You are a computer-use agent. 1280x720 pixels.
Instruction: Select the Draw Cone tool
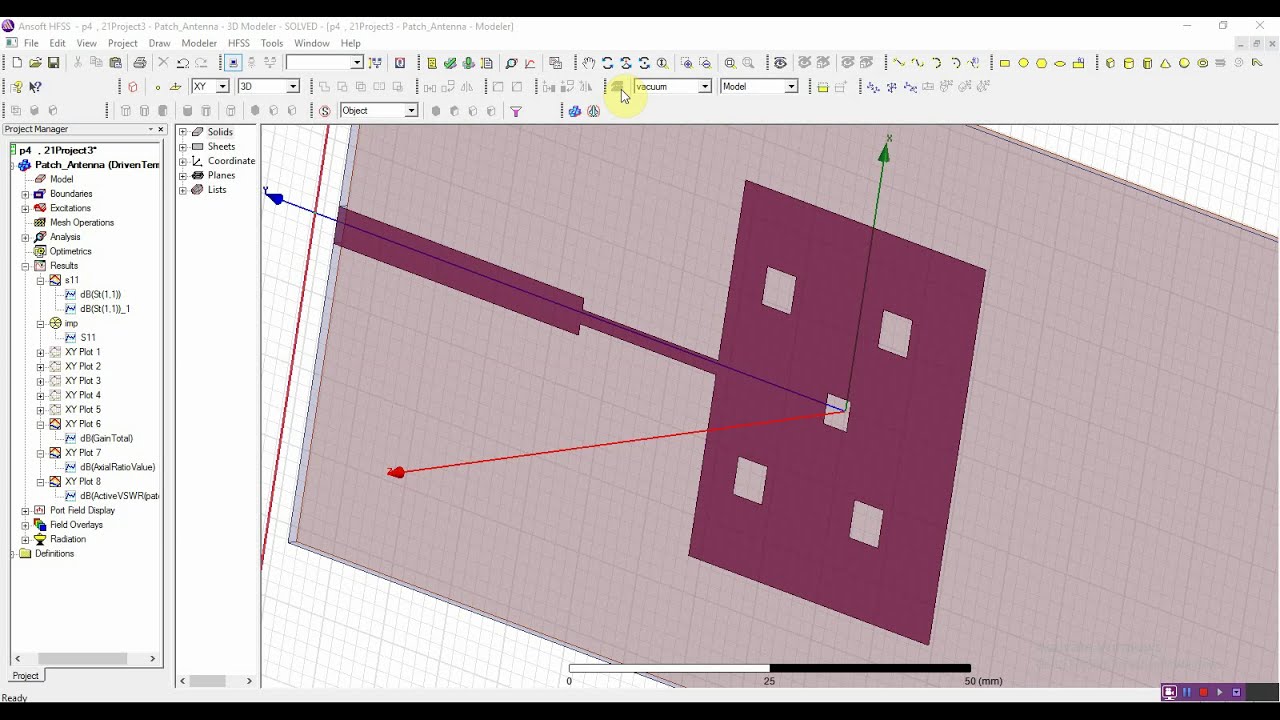pos(1166,63)
